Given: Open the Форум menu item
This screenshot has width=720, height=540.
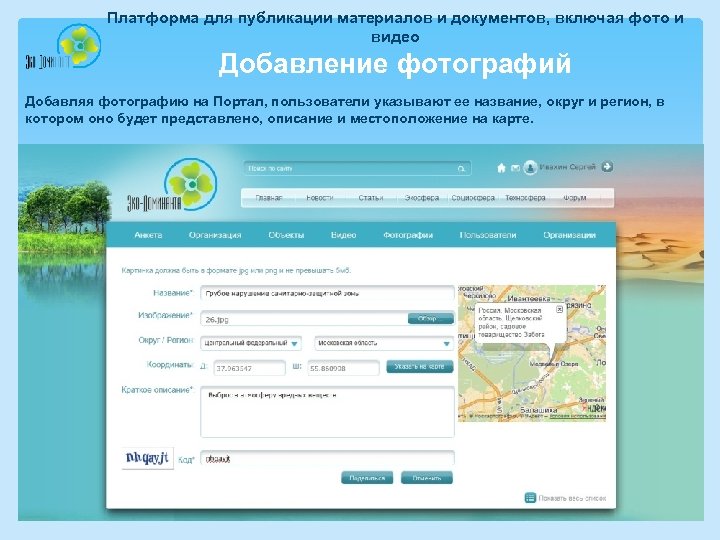Looking at the screenshot, I should point(574,198).
